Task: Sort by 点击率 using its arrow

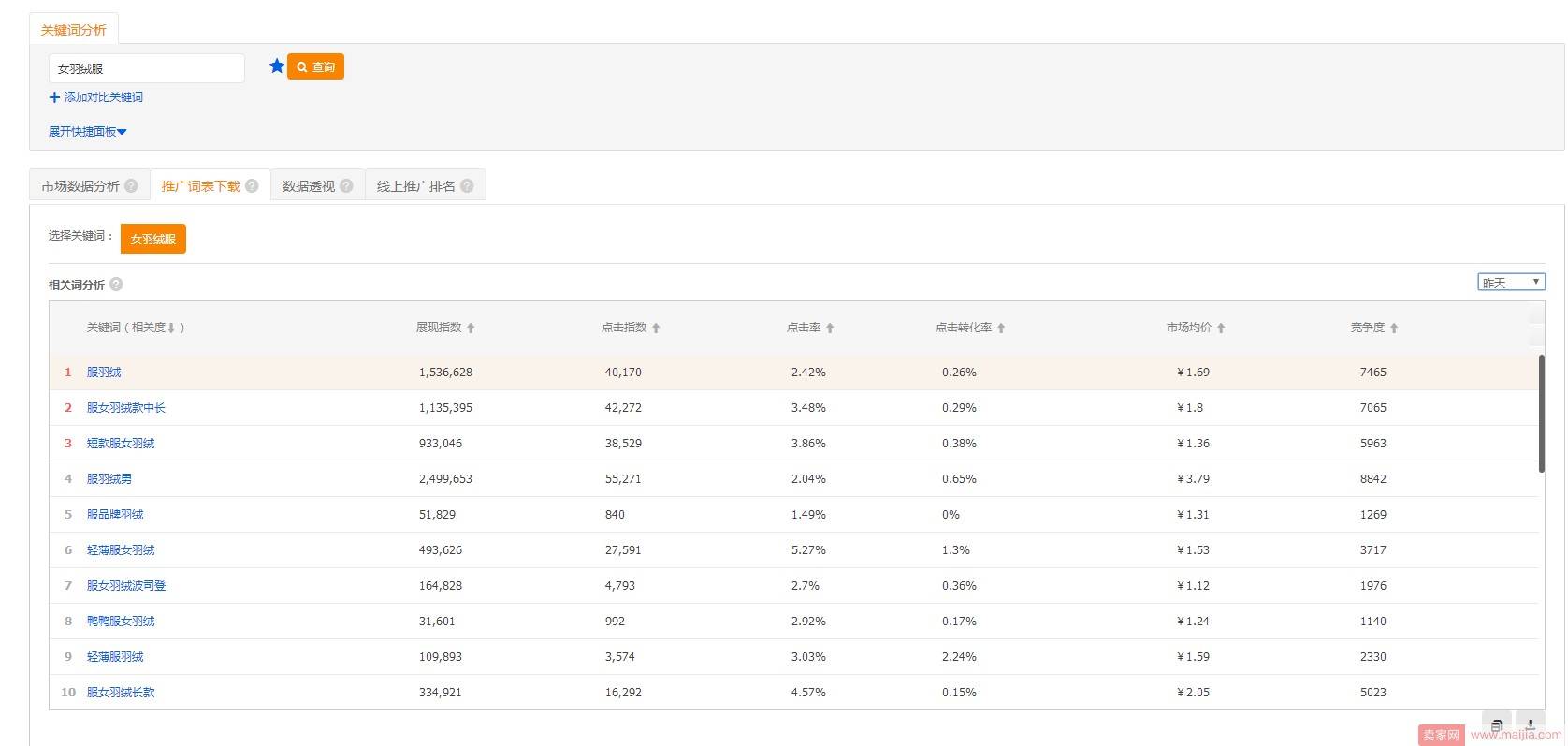Action: (x=830, y=329)
